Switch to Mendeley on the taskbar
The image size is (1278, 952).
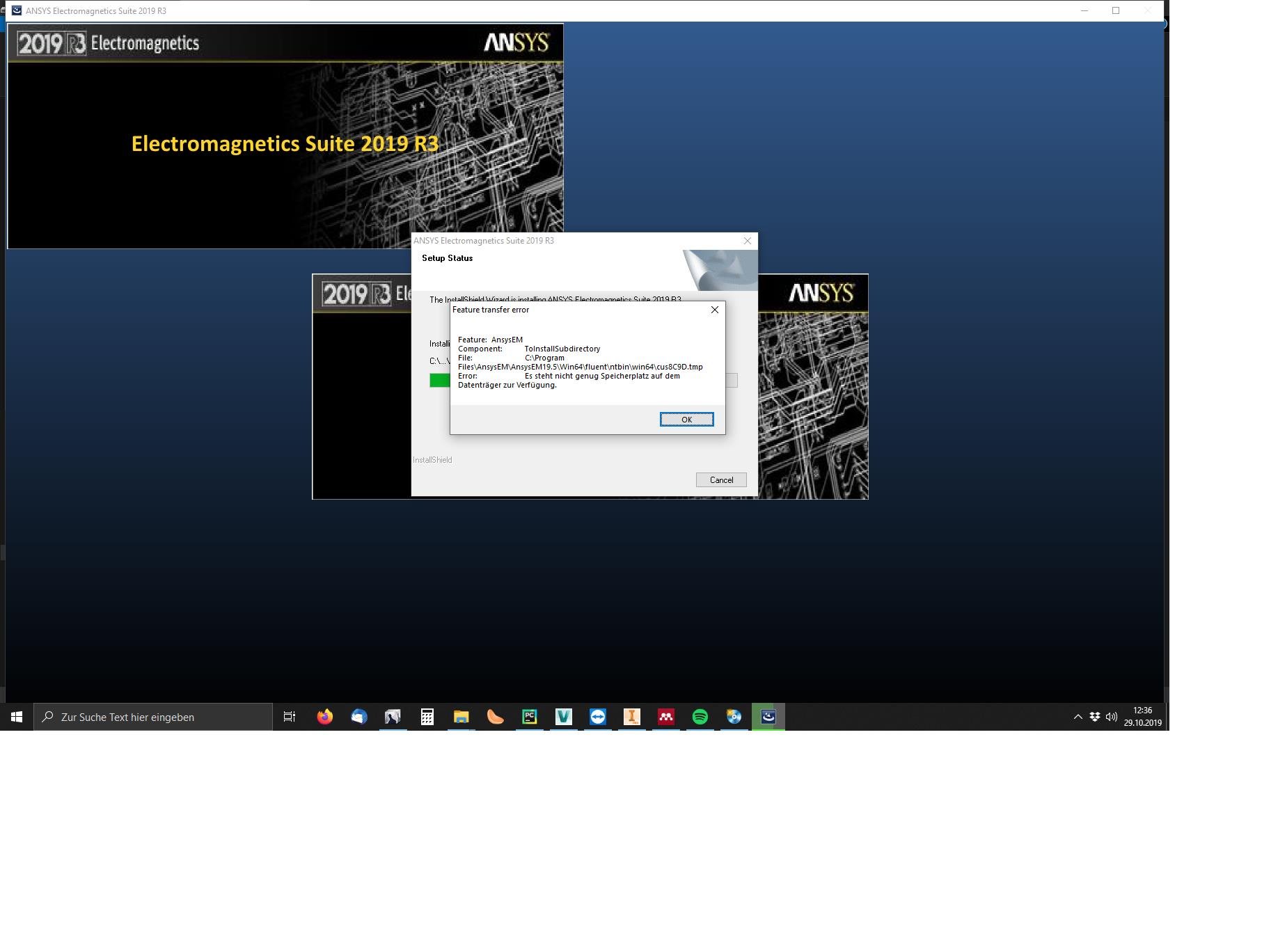665,717
